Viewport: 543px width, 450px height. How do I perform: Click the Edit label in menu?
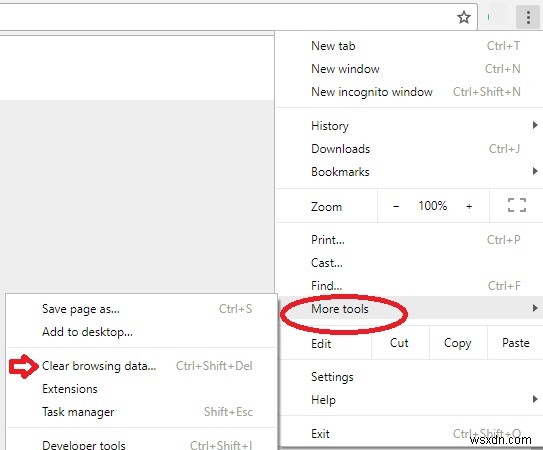(x=321, y=344)
